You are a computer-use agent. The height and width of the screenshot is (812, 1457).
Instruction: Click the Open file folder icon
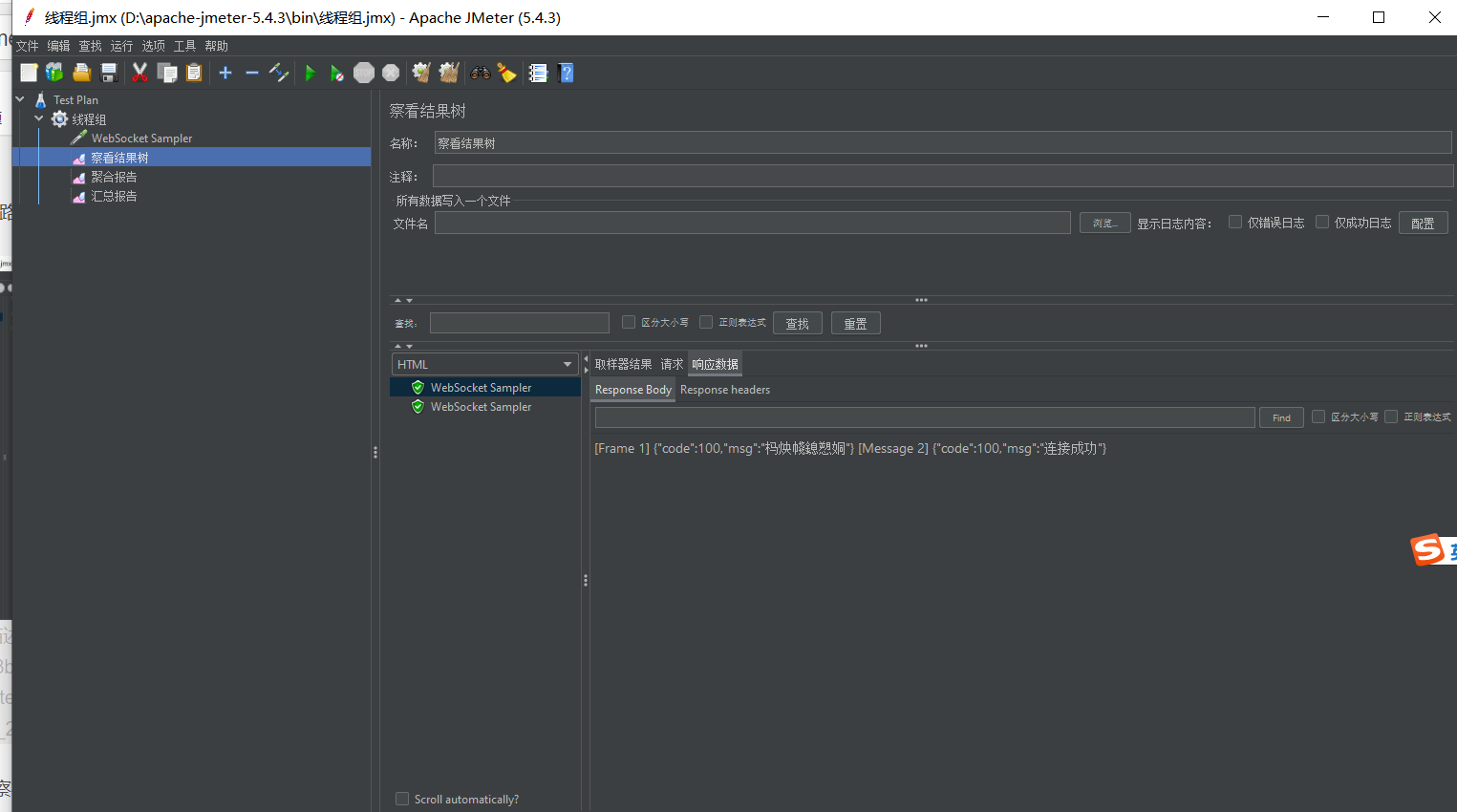(82, 73)
